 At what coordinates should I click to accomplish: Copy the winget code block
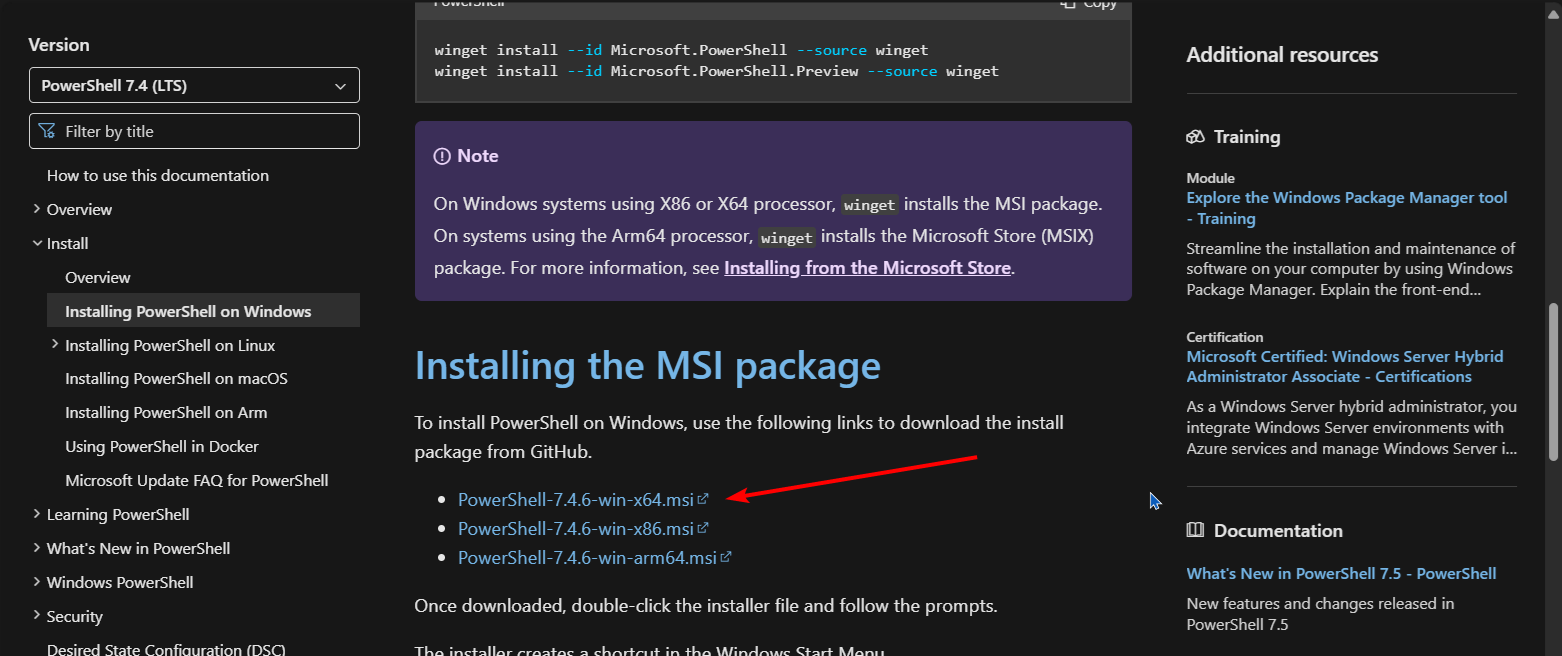click(x=1088, y=4)
